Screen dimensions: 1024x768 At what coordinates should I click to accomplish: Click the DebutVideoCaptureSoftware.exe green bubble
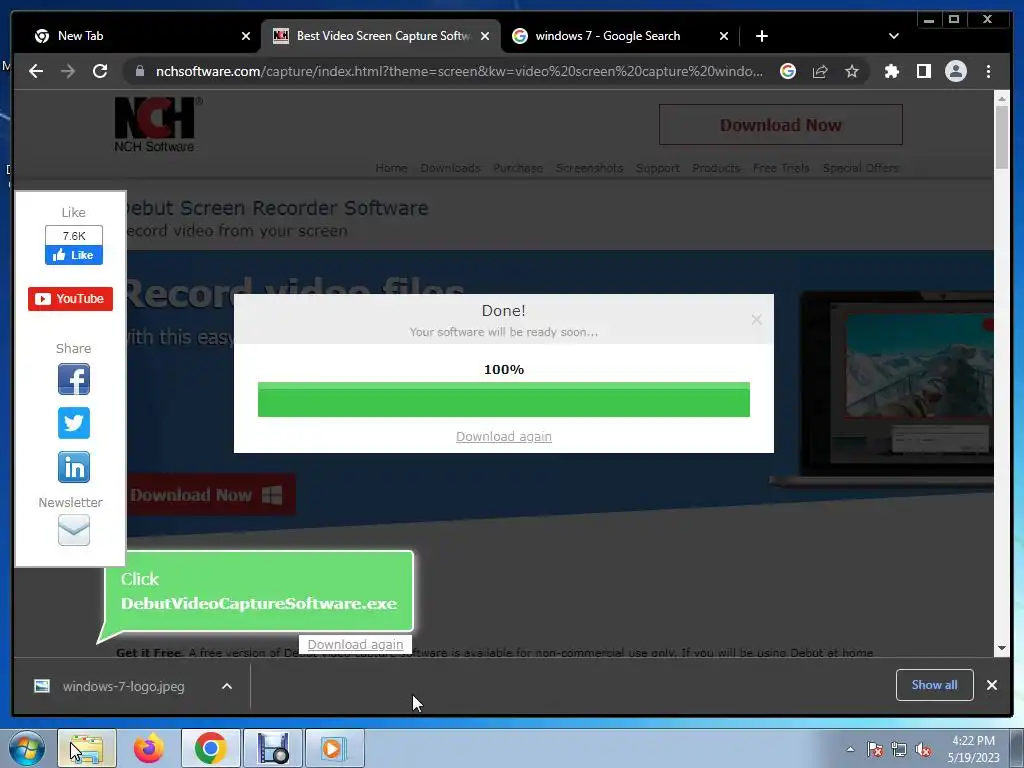tap(259, 592)
